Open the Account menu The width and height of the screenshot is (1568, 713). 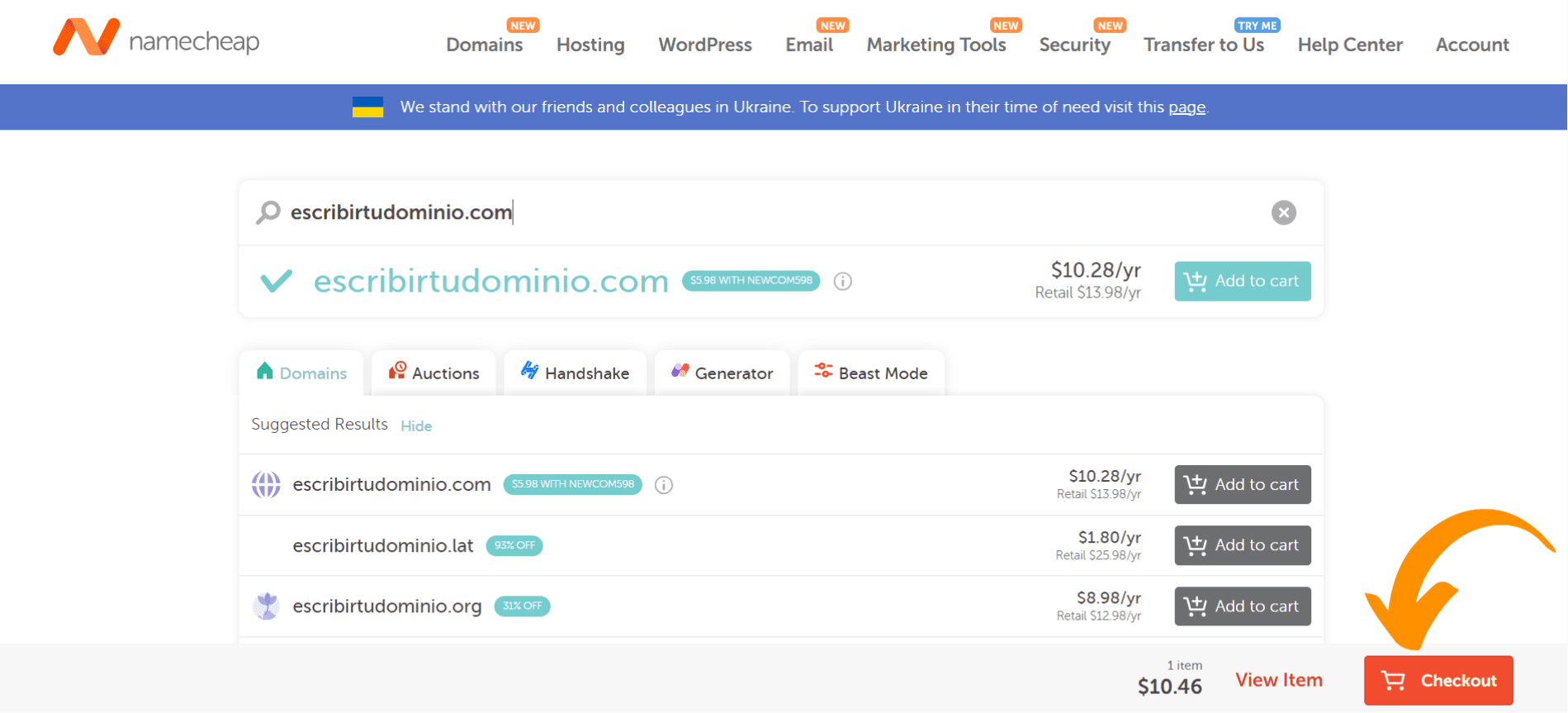1472,45
